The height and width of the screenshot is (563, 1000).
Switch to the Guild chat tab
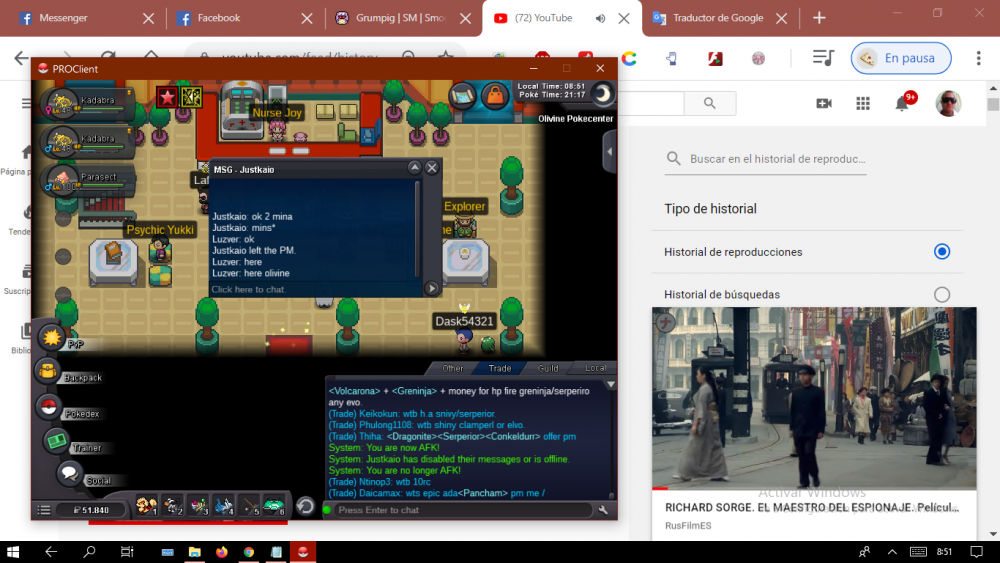(548, 368)
